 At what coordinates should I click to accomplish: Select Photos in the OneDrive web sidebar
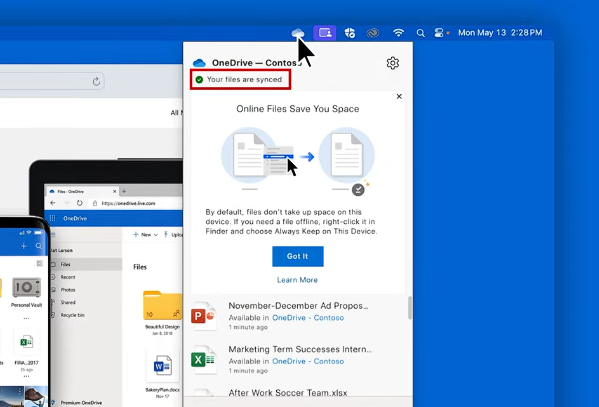[68, 290]
